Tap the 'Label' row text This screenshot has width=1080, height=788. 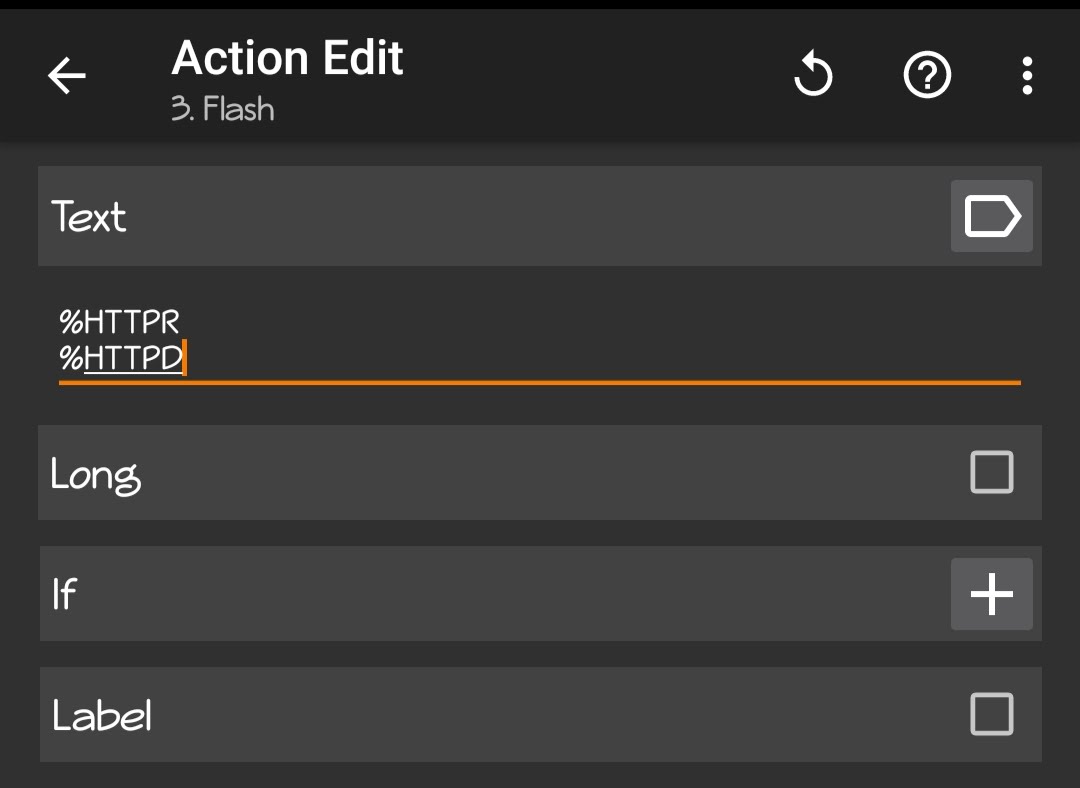(x=102, y=715)
